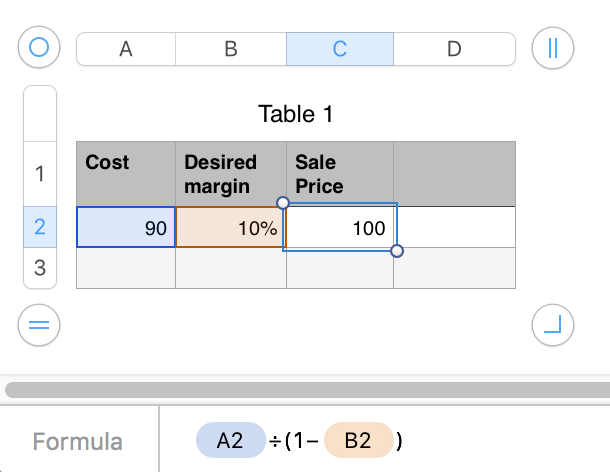Click the bottom-right selection handle of cell C2
Image resolution: width=610 pixels, height=472 pixels.
(397, 251)
